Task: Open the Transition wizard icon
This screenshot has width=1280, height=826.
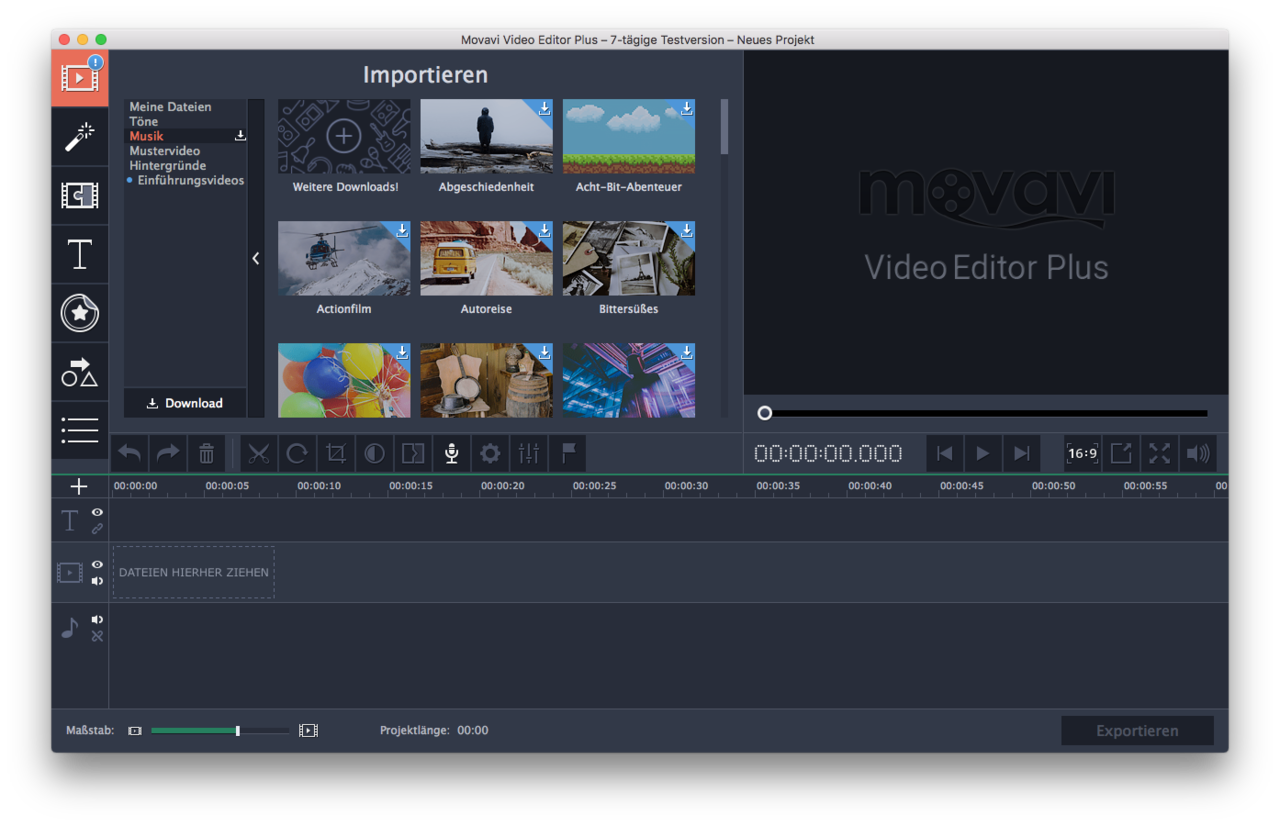Action: pyautogui.click(x=413, y=454)
